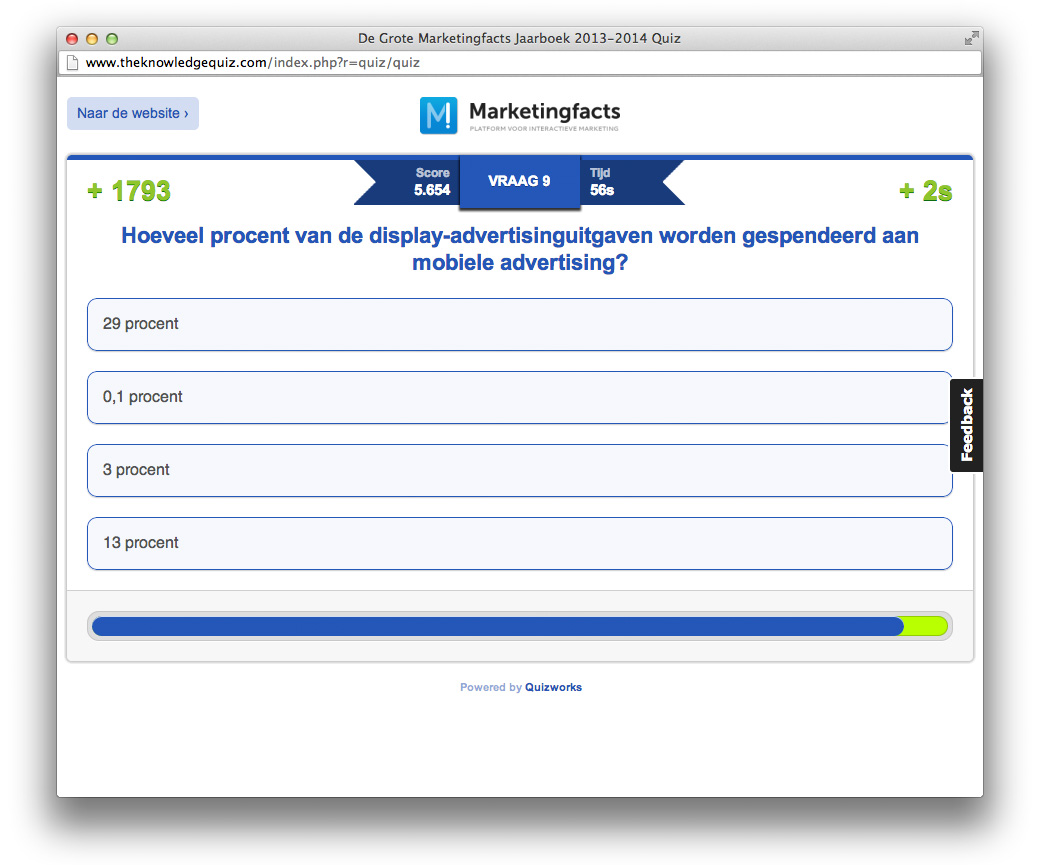Click the "Naar de website" button
Viewport: 1040px width, 865px height.
(133, 114)
